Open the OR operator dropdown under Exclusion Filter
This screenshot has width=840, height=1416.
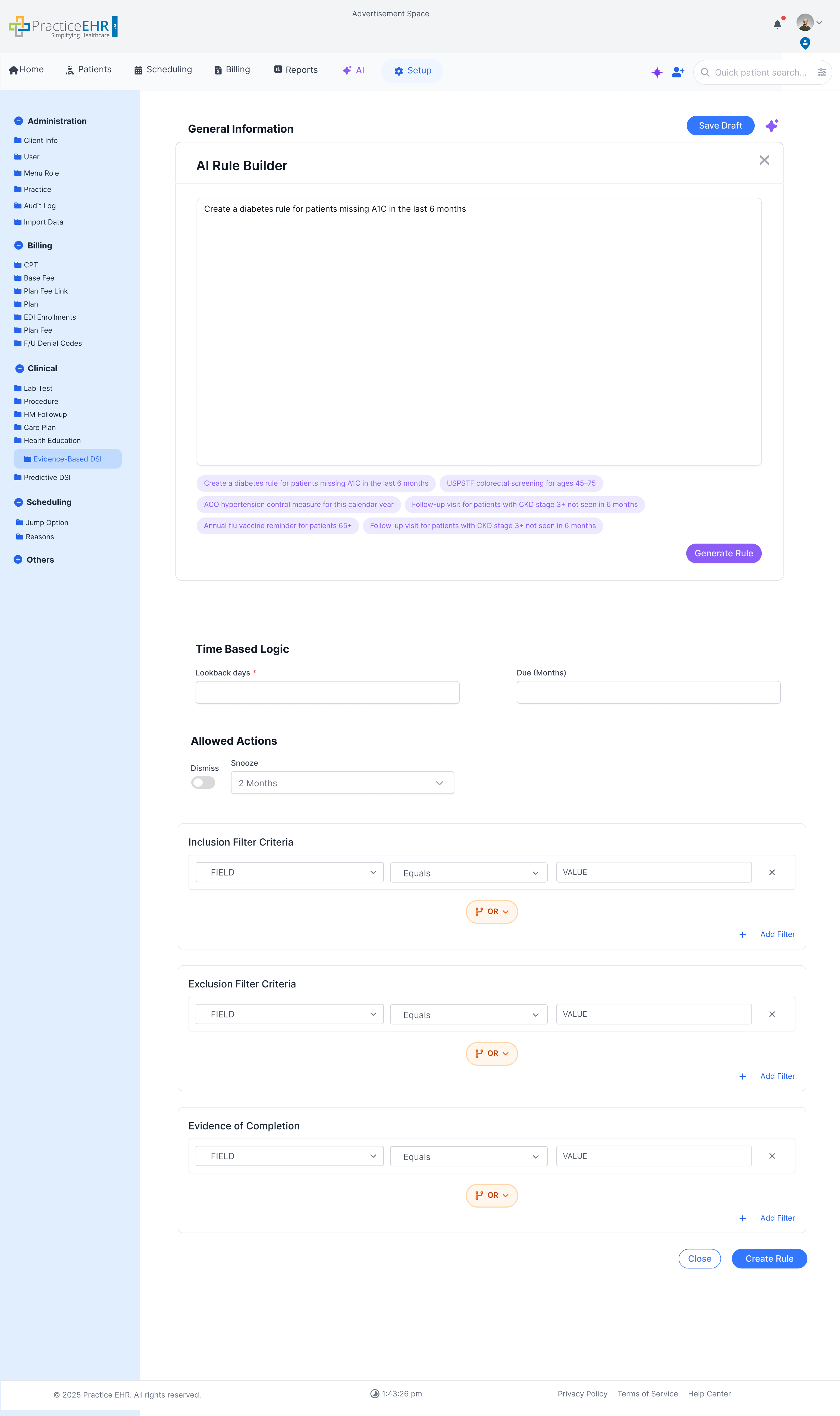[491, 1053]
